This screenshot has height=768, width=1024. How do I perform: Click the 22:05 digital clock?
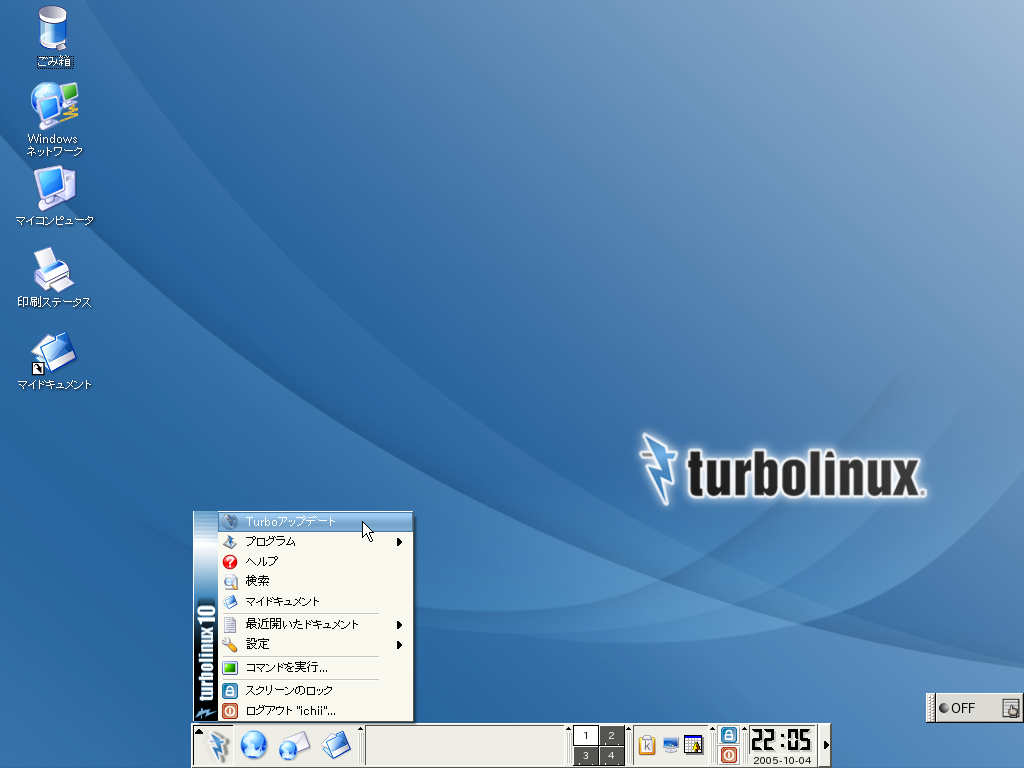pos(781,741)
